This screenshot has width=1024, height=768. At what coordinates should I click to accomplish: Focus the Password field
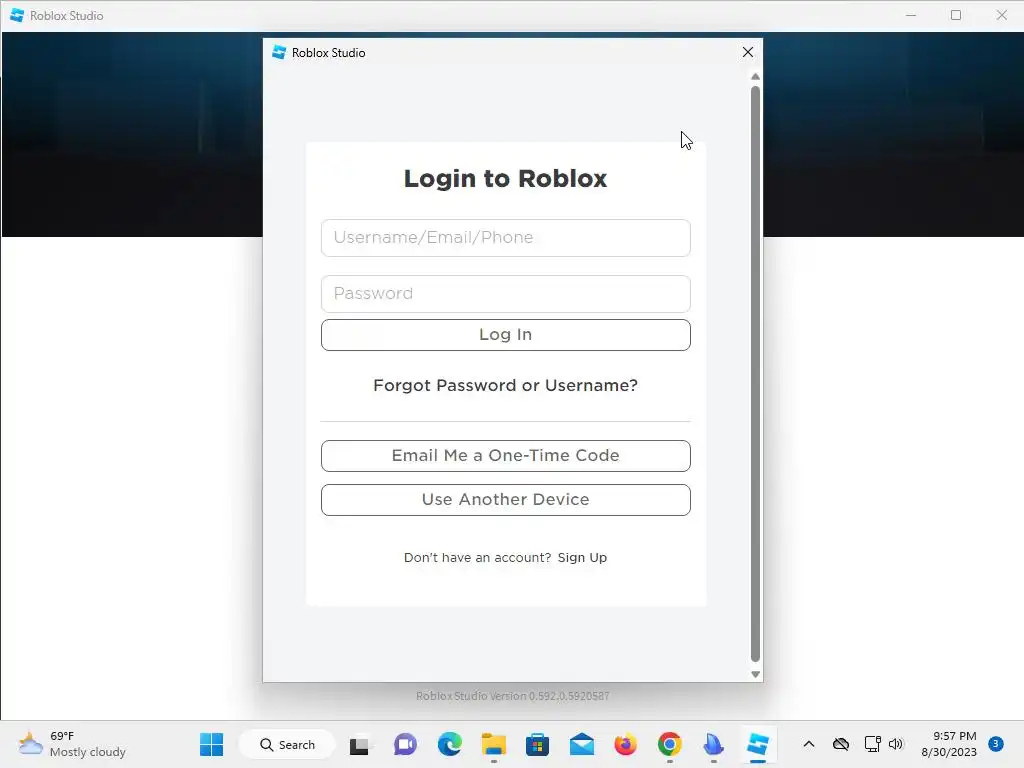(x=505, y=294)
